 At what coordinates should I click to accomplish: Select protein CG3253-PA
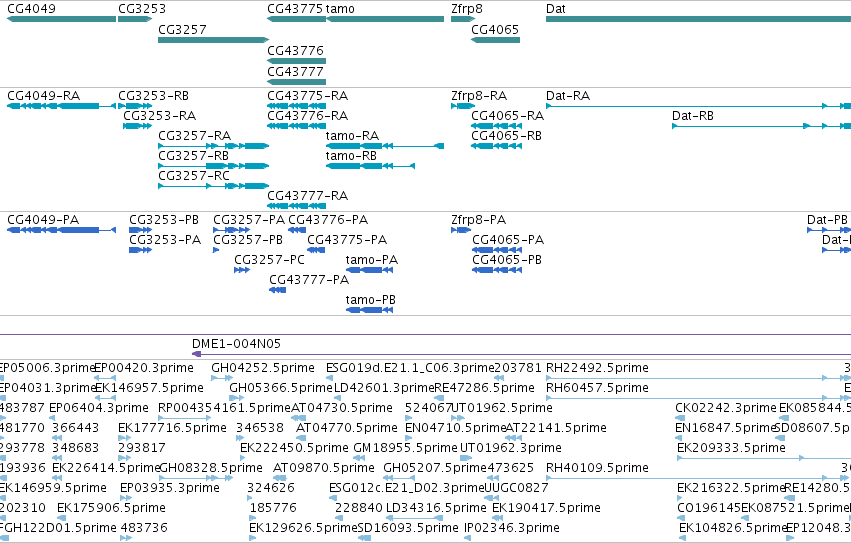[x=140, y=250]
